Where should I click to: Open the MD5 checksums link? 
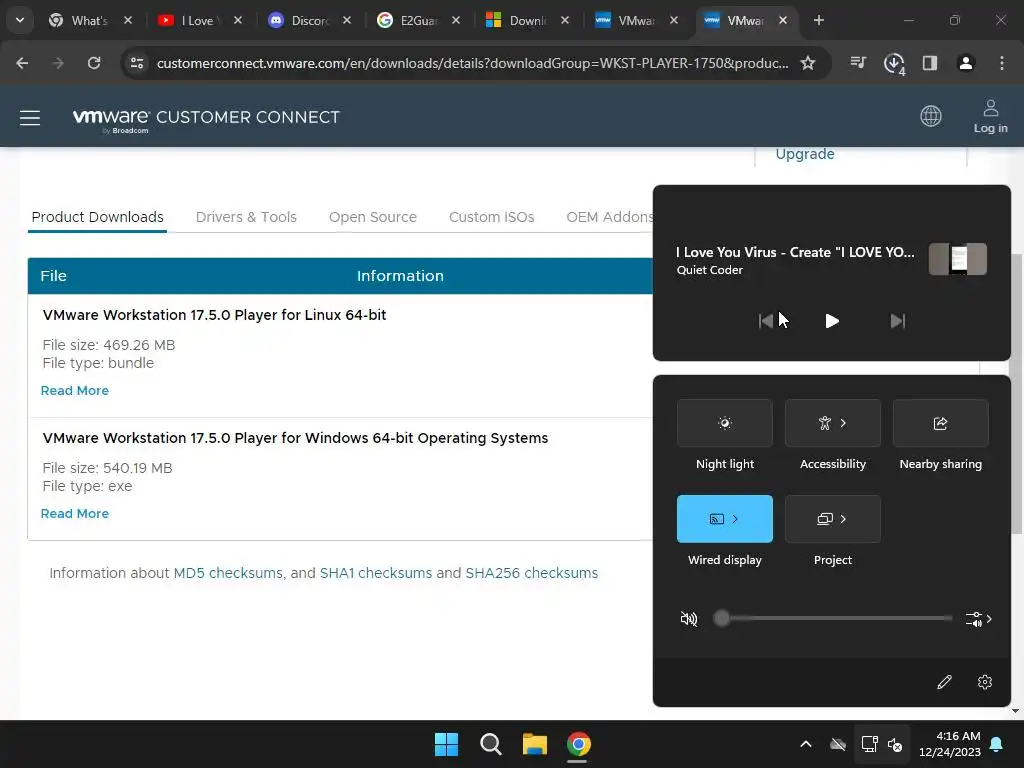228,573
